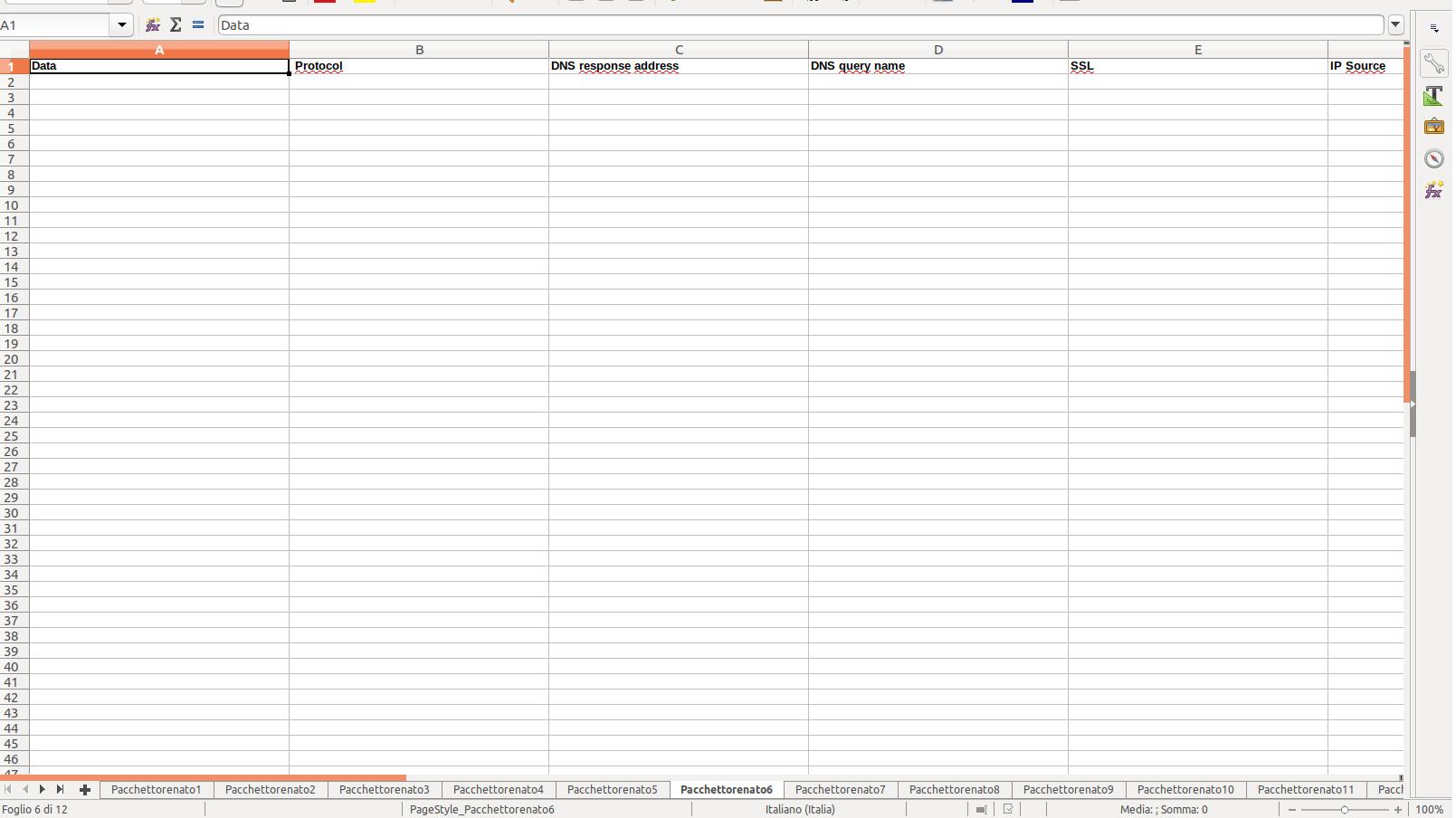Click the Sum sigma icon
This screenshot has width=1456, height=818.
[176, 25]
